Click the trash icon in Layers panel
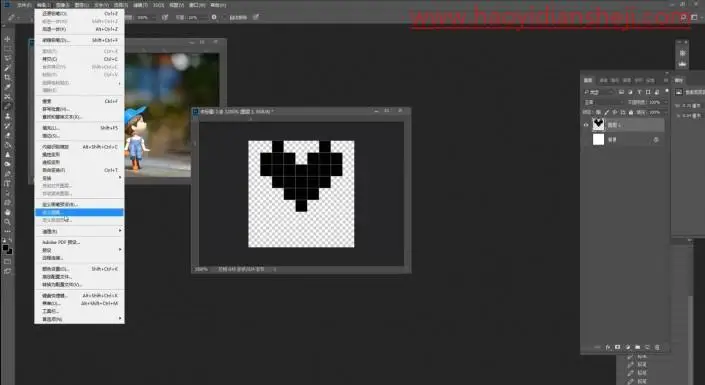This screenshot has width=705, height=385. [x=657, y=347]
